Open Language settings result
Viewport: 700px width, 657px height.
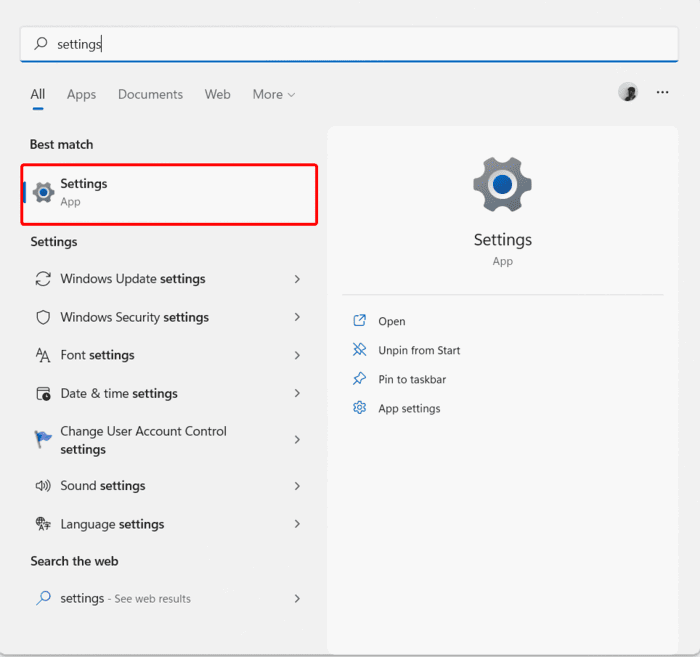[x=168, y=524]
